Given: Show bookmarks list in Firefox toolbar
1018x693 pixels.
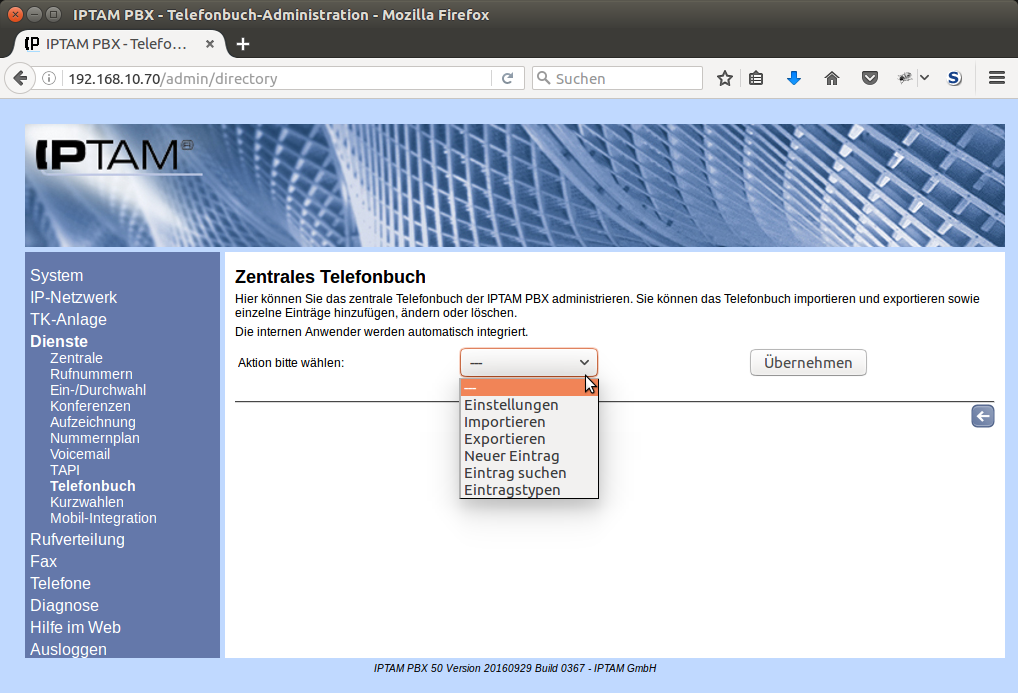Looking at the screenshot, I should [756, 78].
